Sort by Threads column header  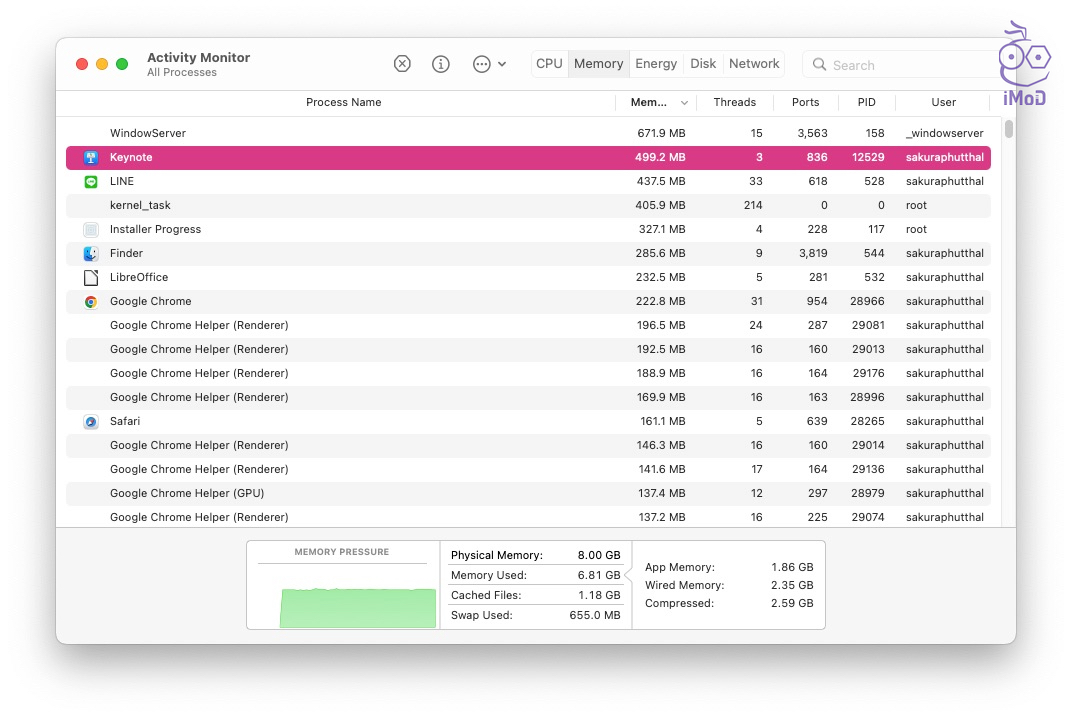coord(734,102)
